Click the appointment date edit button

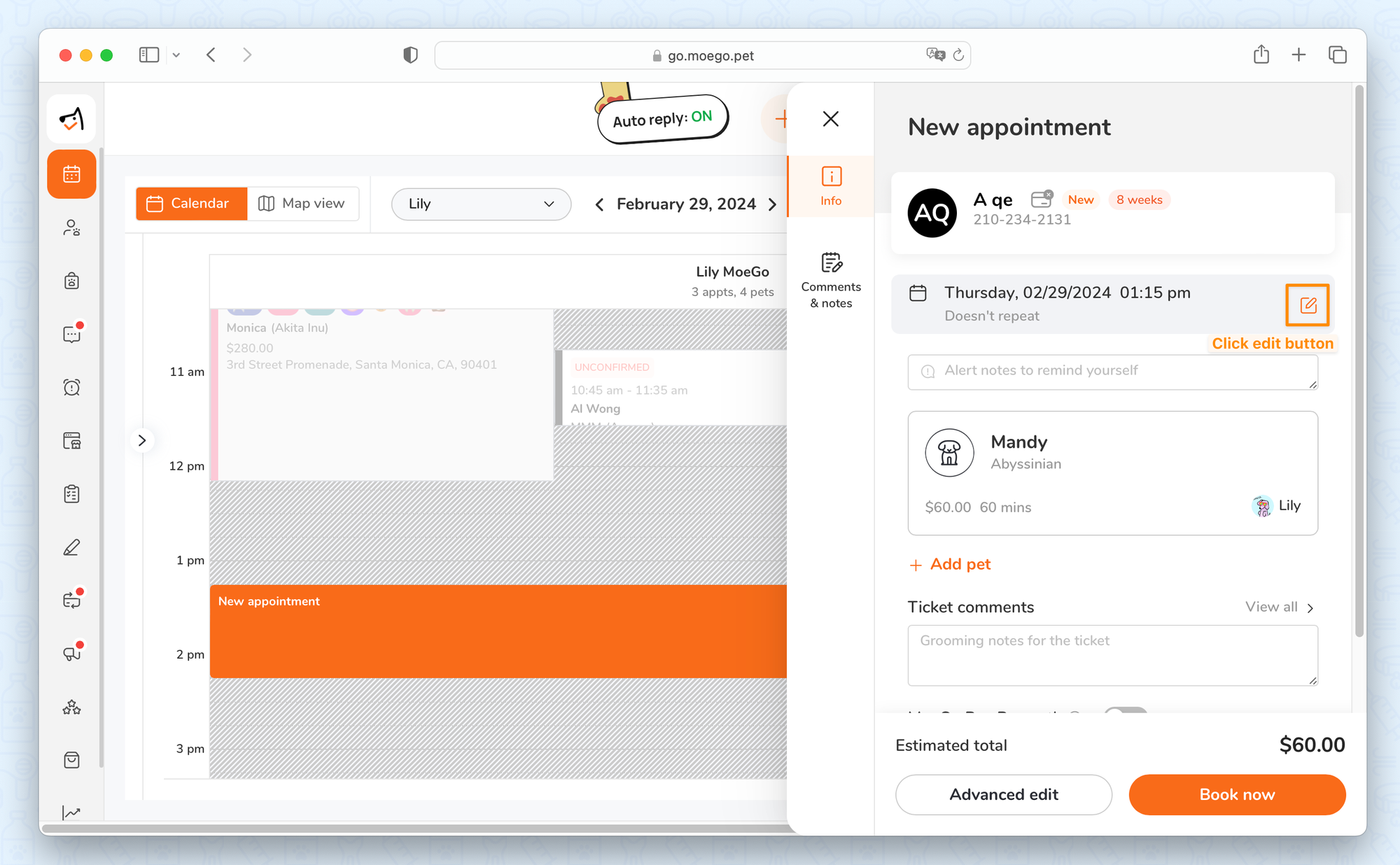coord(1307,305)
